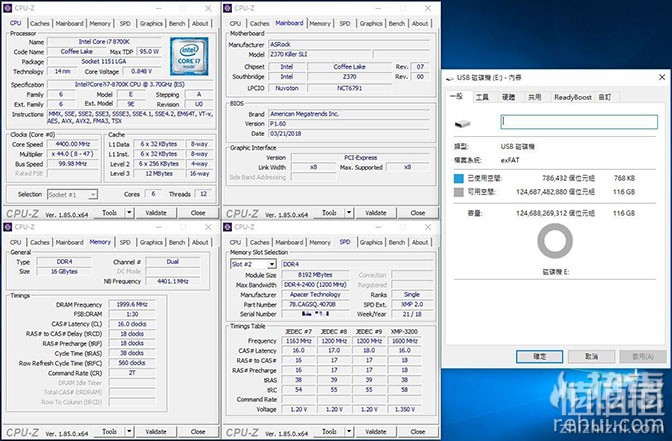672x441 pixels.
Task: Click the 0.848 V core voltage value
Action: pyautogui.click(x=141, y=71)
